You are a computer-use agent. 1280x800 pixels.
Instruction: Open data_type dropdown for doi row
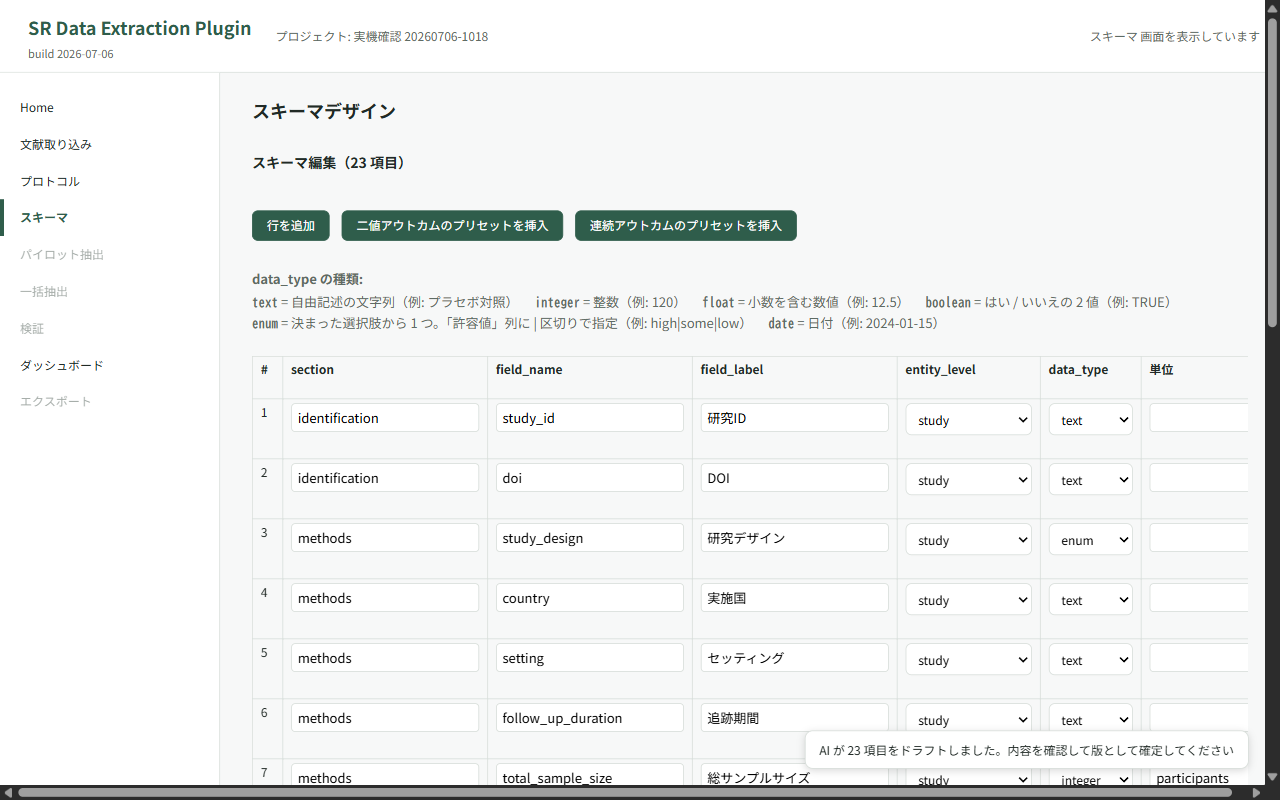(1091, 480)
